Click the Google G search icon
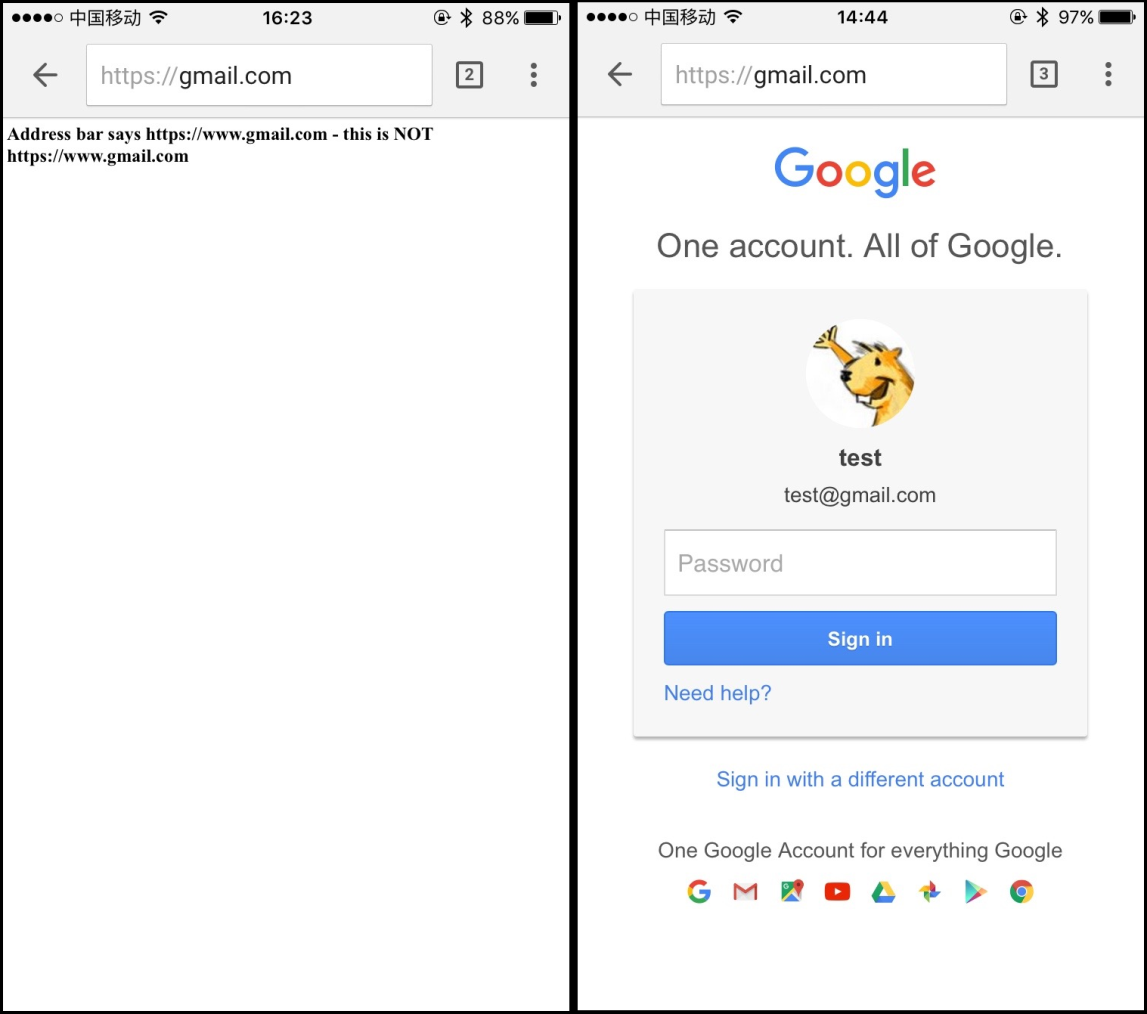 click(699, 891)
